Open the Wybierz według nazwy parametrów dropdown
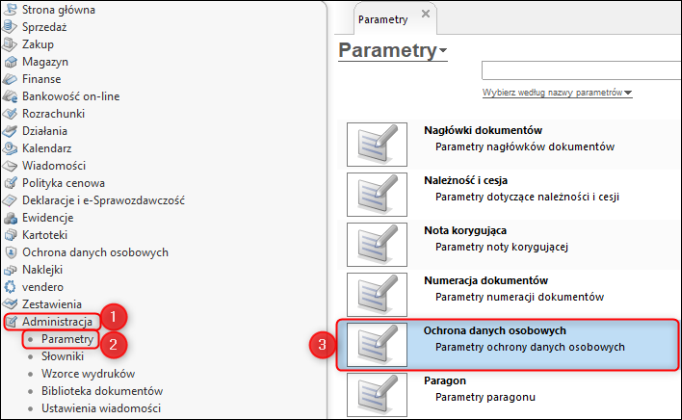 [557, 93]
